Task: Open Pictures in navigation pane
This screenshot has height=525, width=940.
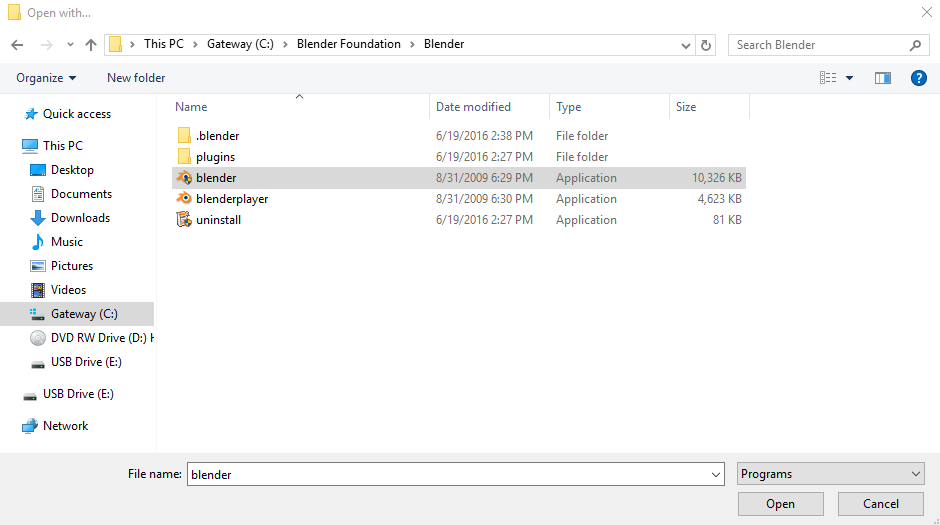Action: tap(72, 265)
